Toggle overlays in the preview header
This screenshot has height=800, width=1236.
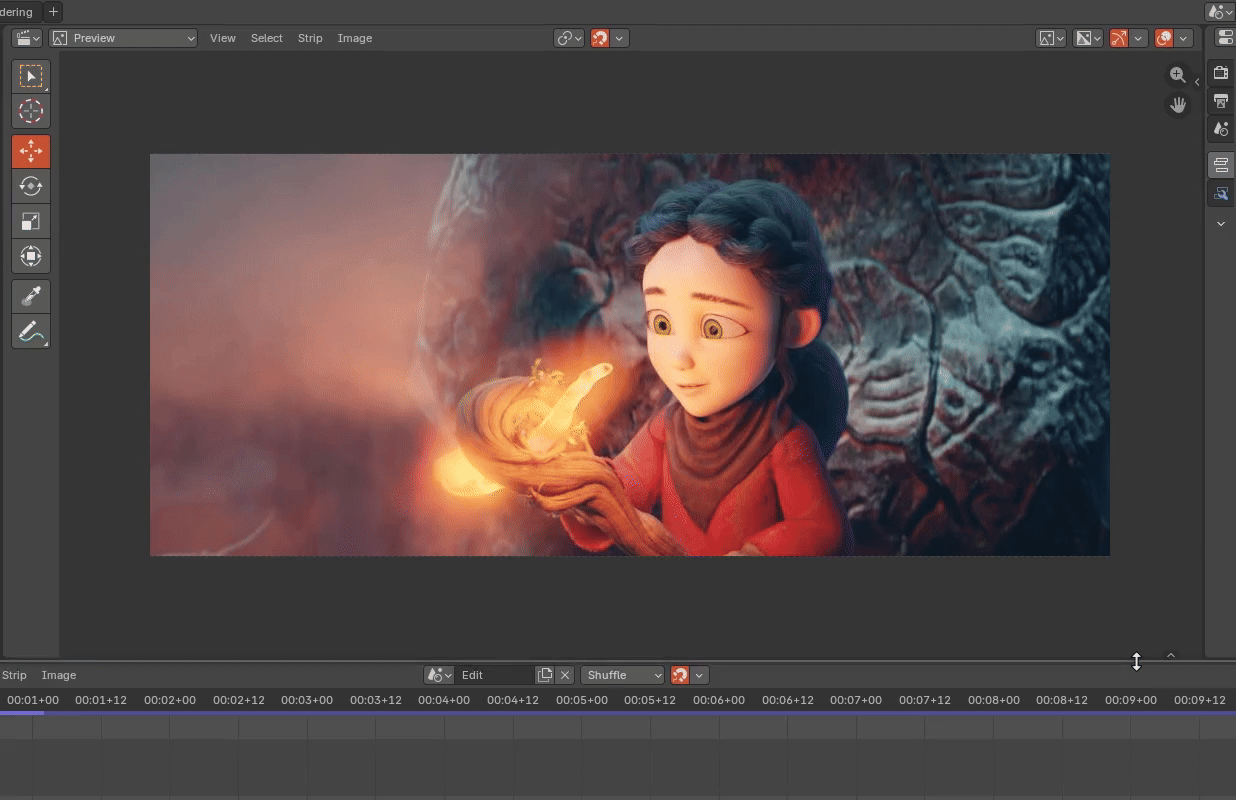click(x=1164, y=38)
